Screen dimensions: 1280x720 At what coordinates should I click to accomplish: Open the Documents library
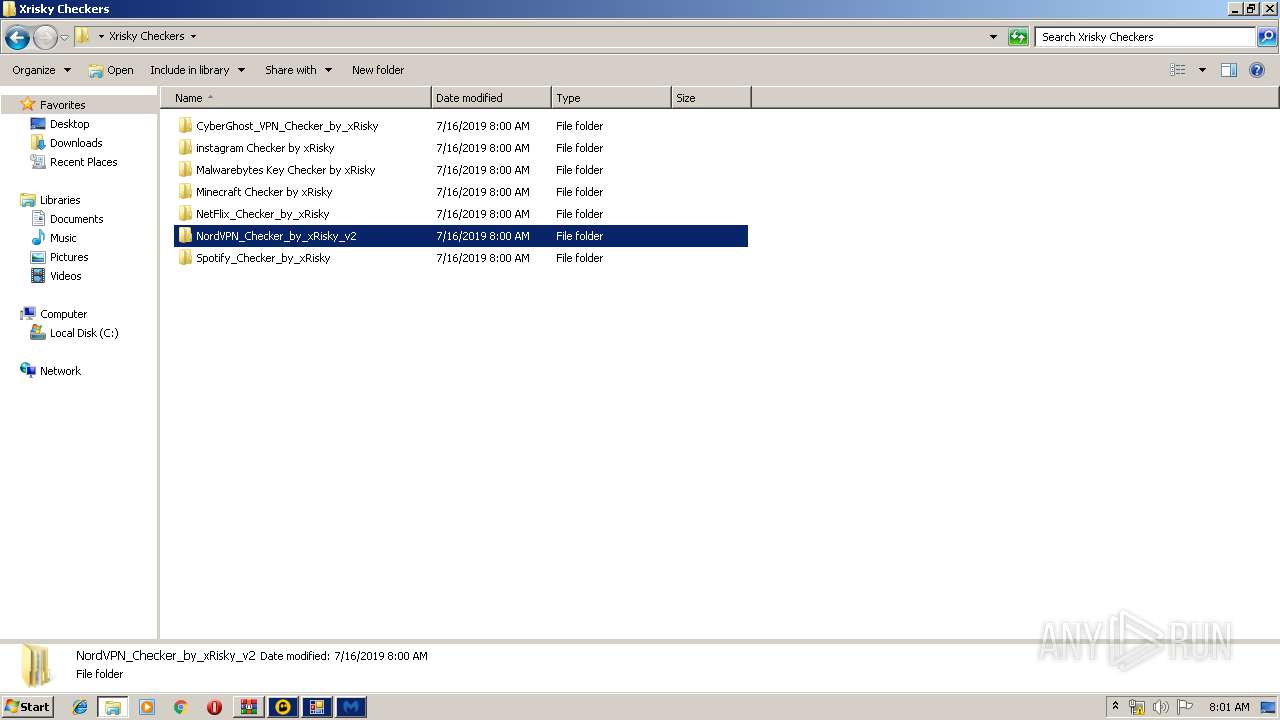(76, 219)
